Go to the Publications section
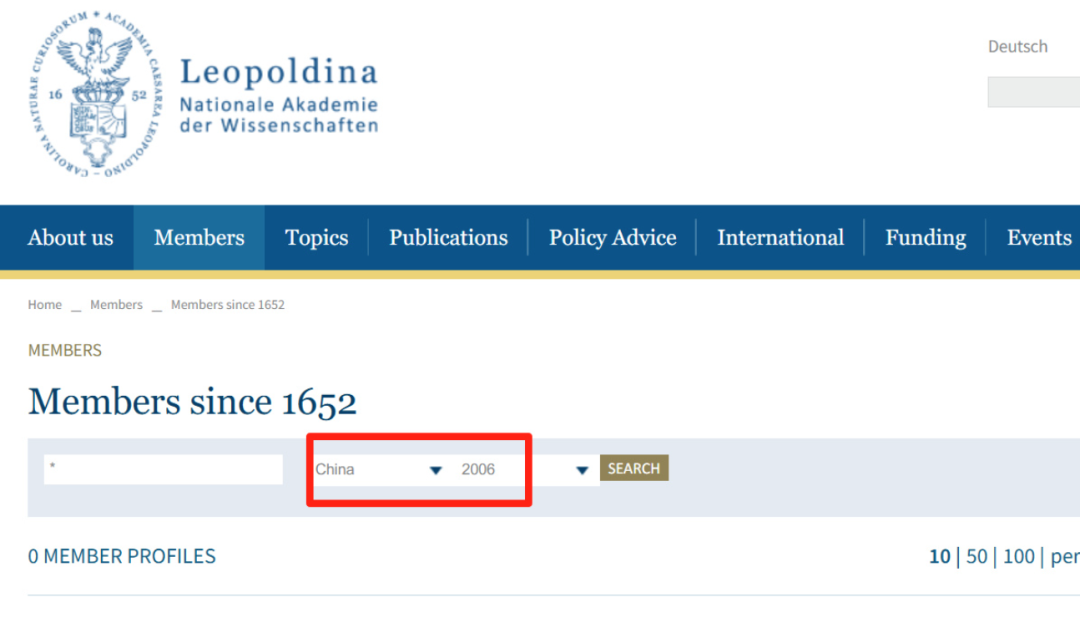Viewport: 1080px width, 638px height. [x=448, y=238]
